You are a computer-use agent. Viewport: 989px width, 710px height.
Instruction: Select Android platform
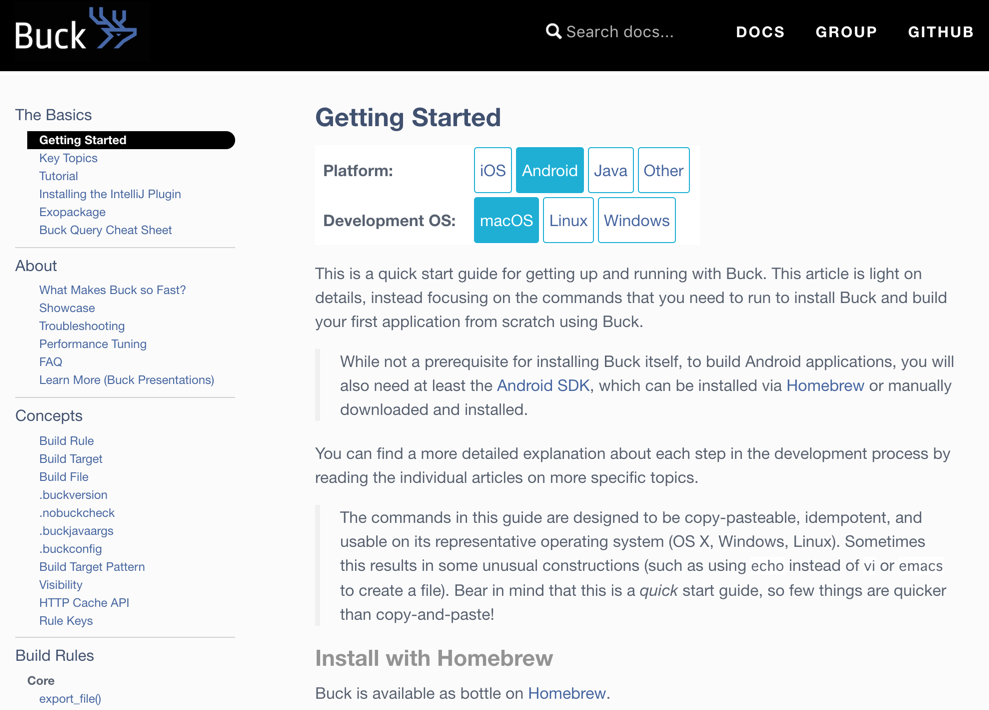click(549, 170)
